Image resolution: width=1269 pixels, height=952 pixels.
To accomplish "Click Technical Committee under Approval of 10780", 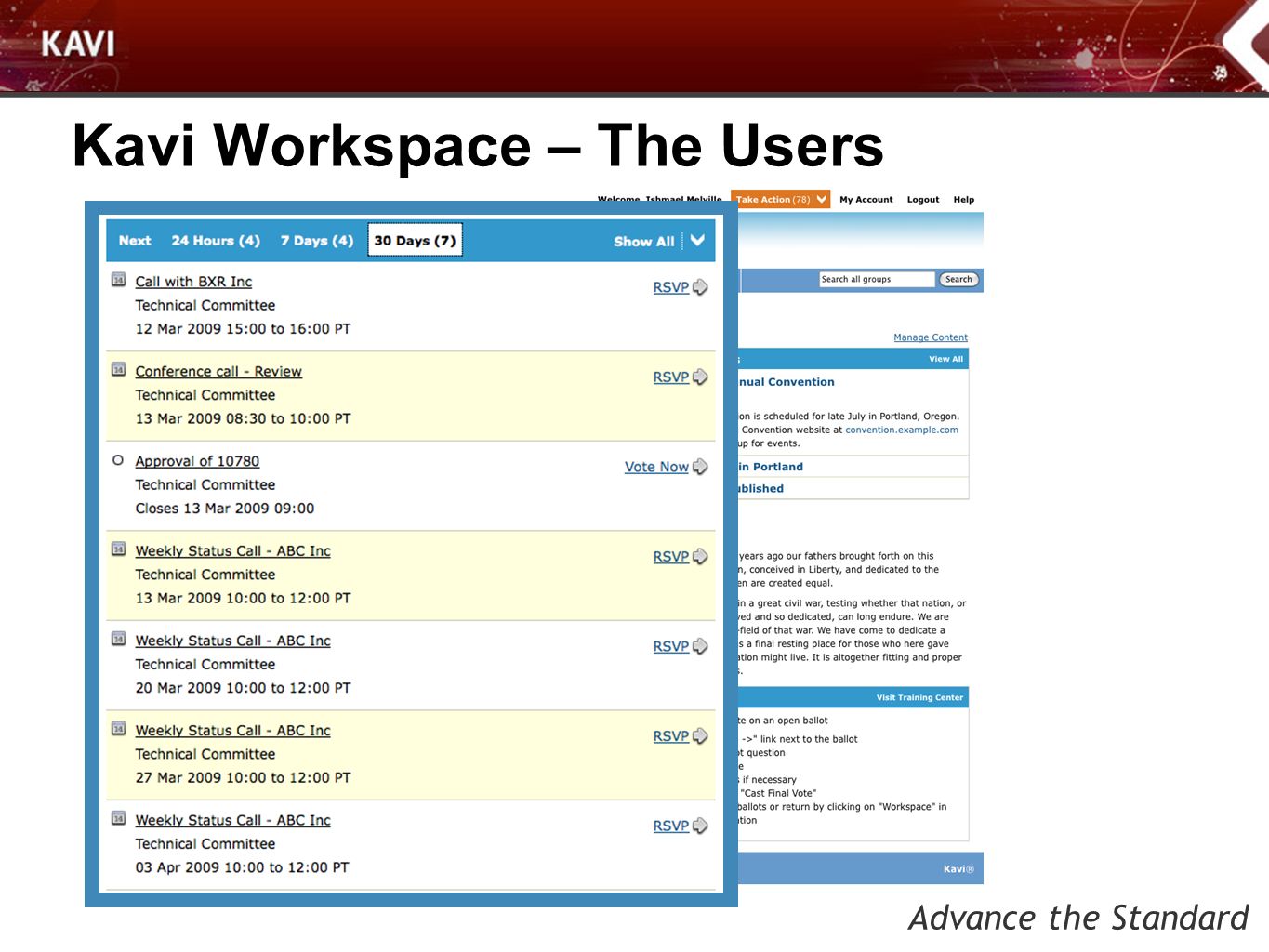I will tap(205, 484).
